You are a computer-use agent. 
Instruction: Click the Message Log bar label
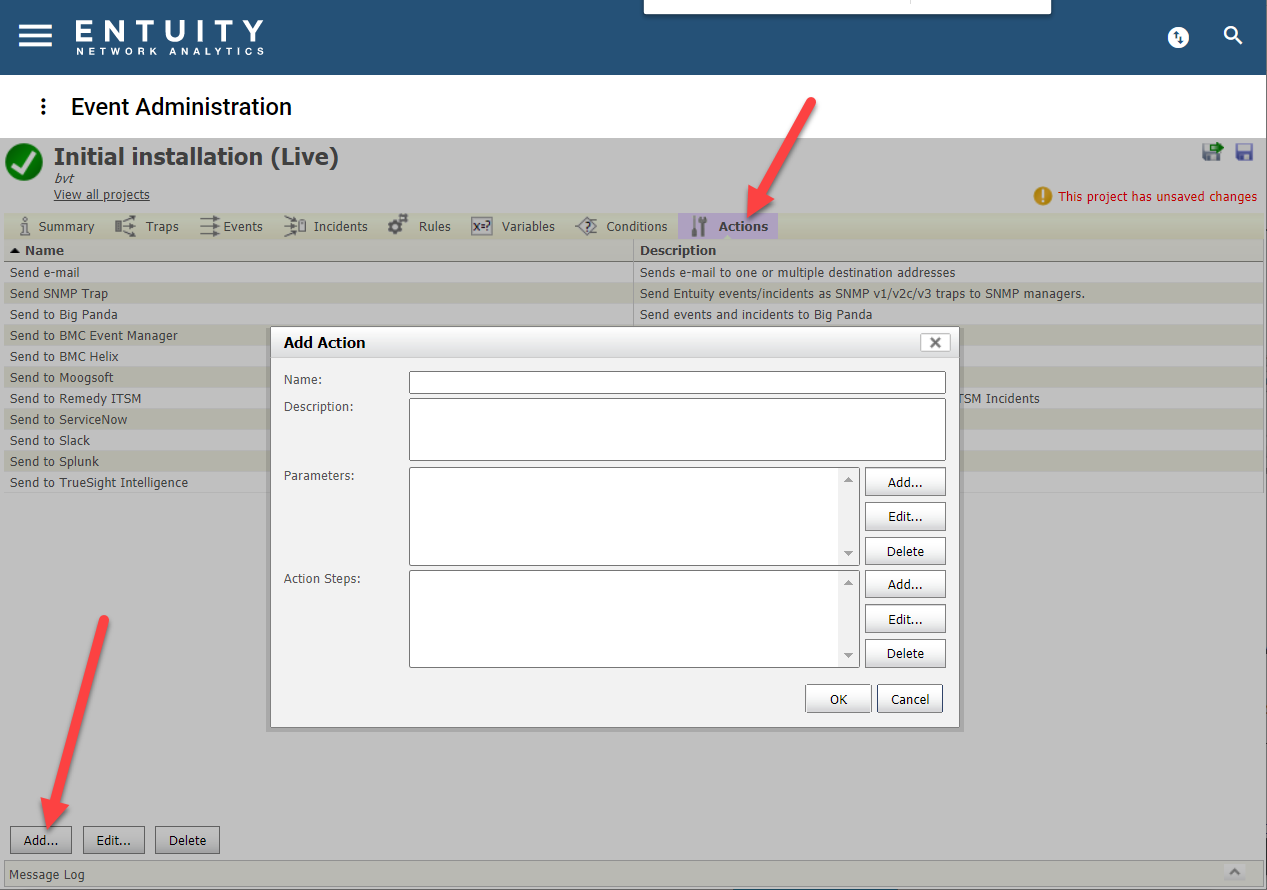[x=47, y=874]
